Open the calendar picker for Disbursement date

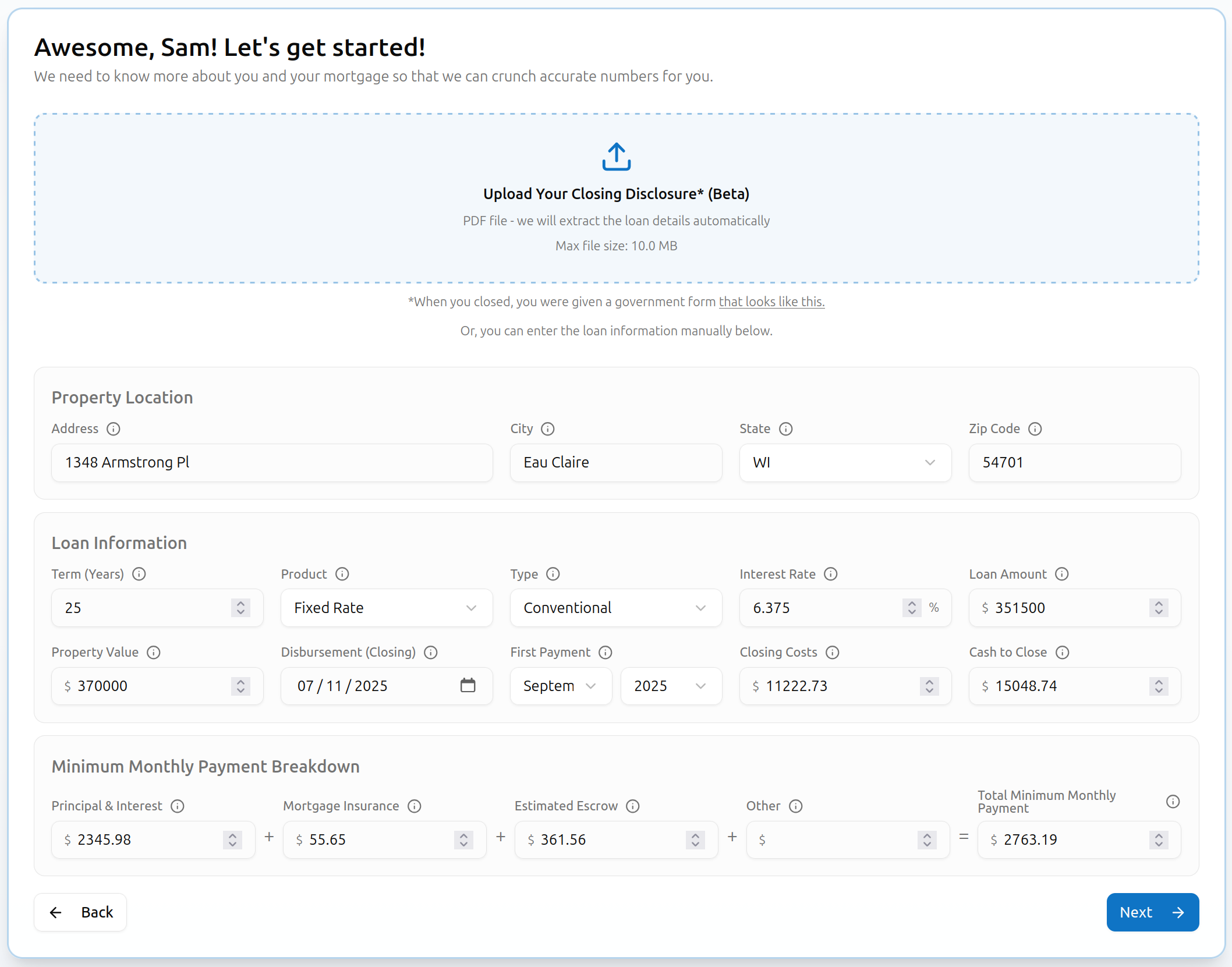468,685
